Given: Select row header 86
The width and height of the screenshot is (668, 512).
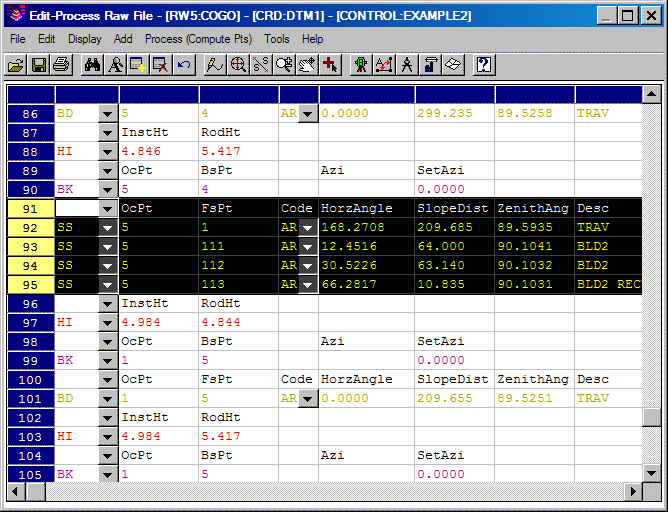Looking at the screenshot, I should click(x=31, y=114).
